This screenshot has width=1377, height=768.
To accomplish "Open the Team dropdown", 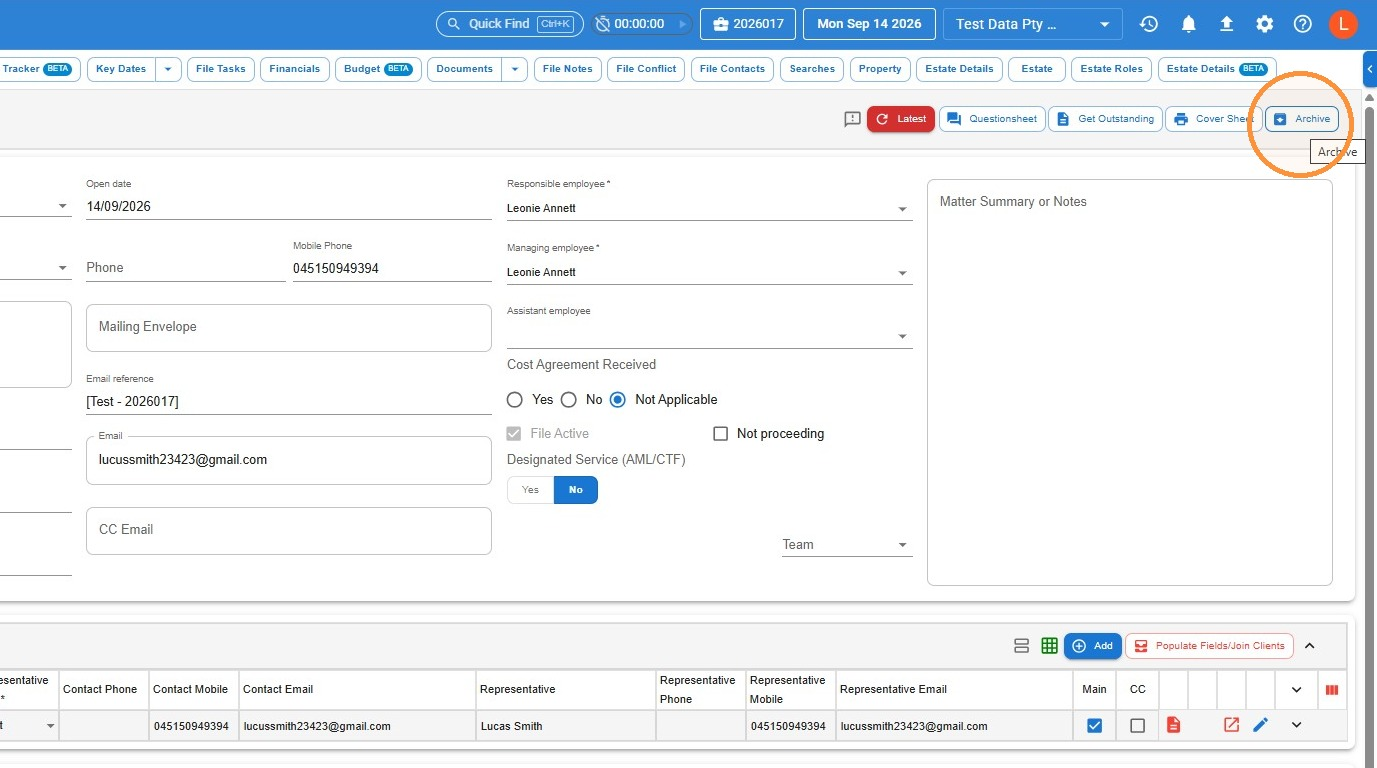I will (847, 545).
